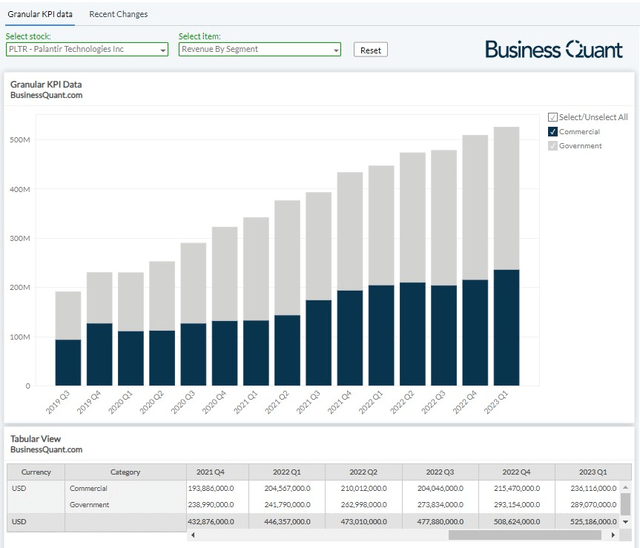640x548 pixels.
Task: Click total cell 525,186,000.0
Action: [593, 522]
